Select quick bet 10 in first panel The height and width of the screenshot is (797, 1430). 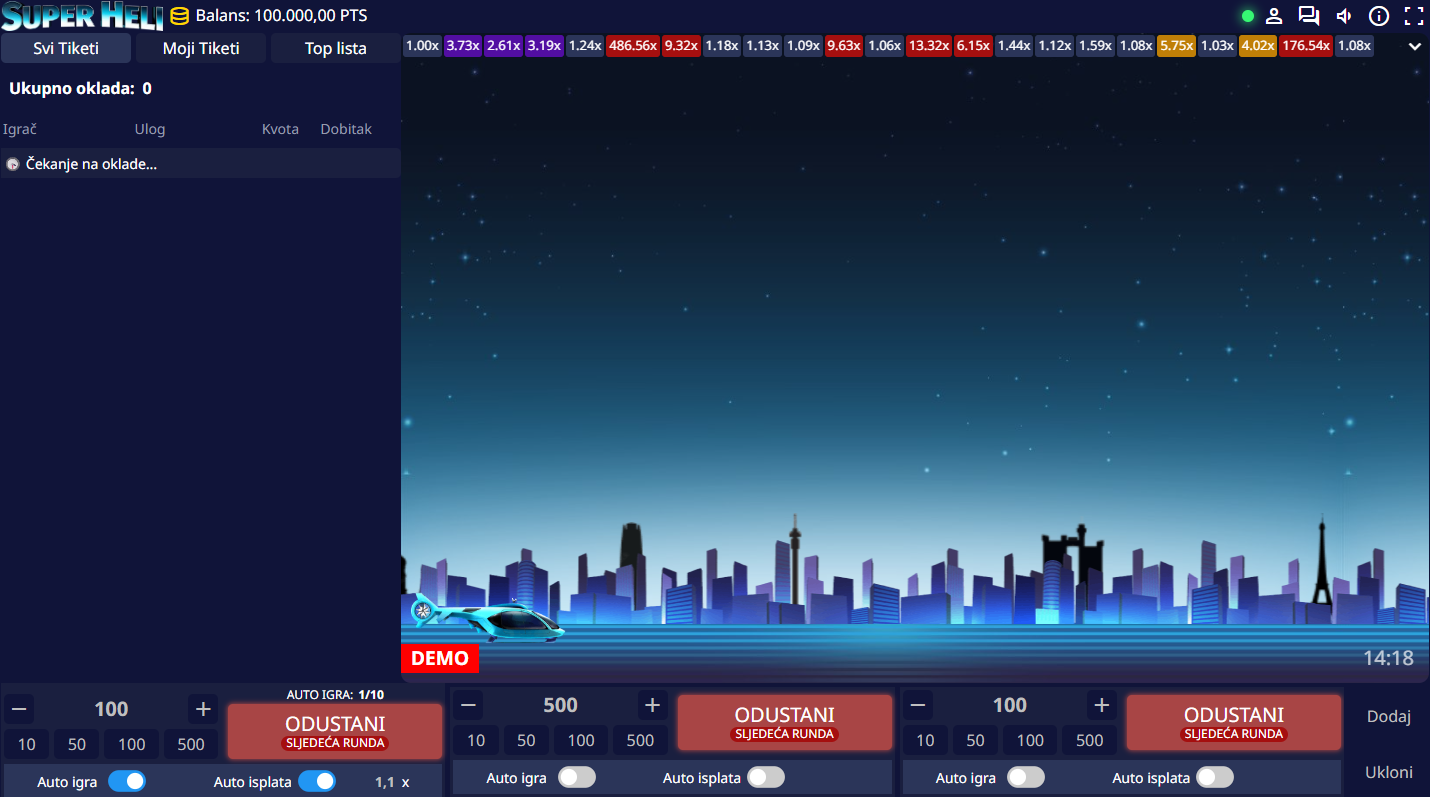pyautogui.click(x=27, y=744)
